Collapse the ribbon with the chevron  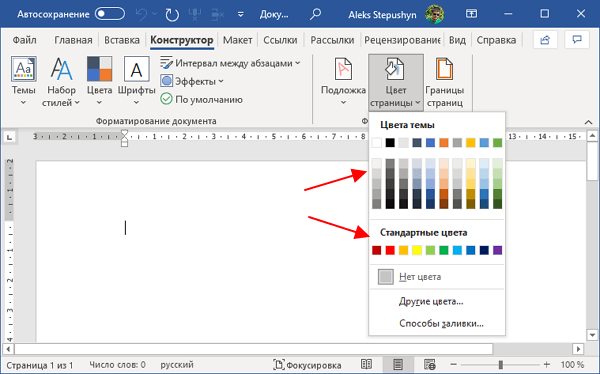point(589,122)
